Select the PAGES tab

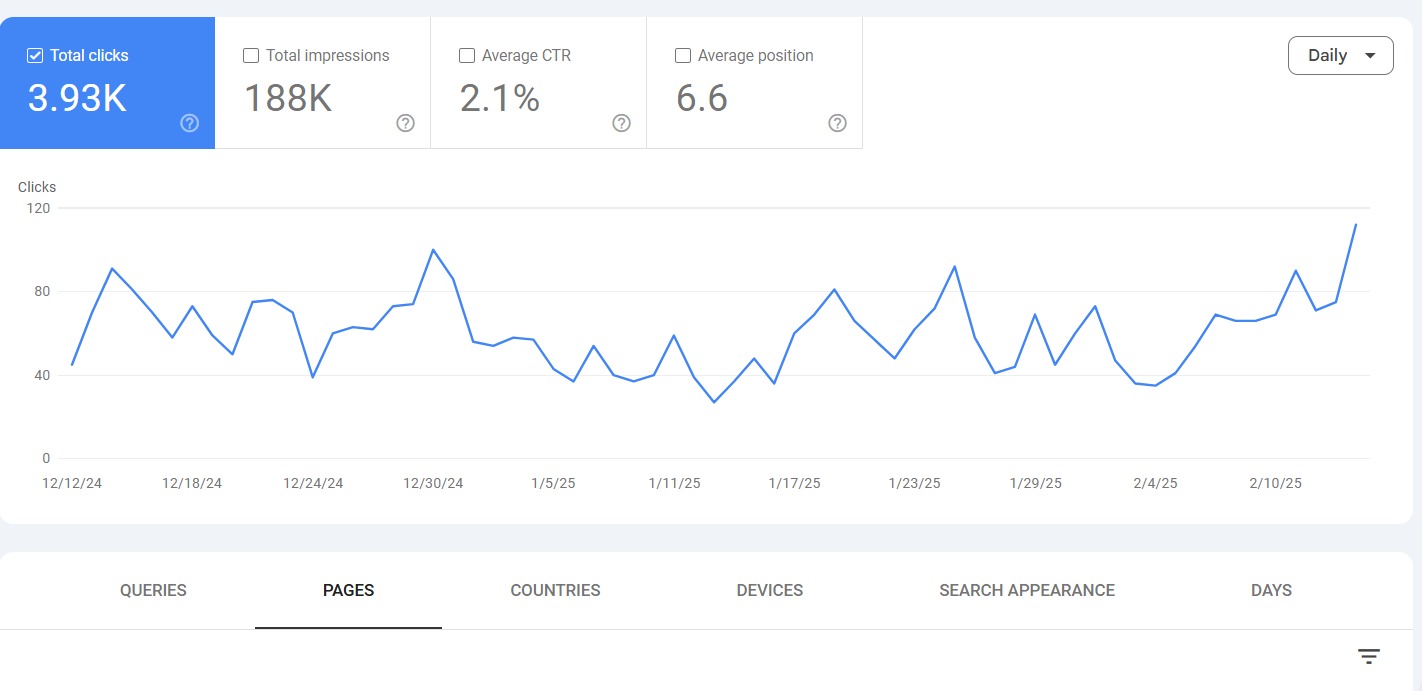pyautogui.click(x=348, y=590)
